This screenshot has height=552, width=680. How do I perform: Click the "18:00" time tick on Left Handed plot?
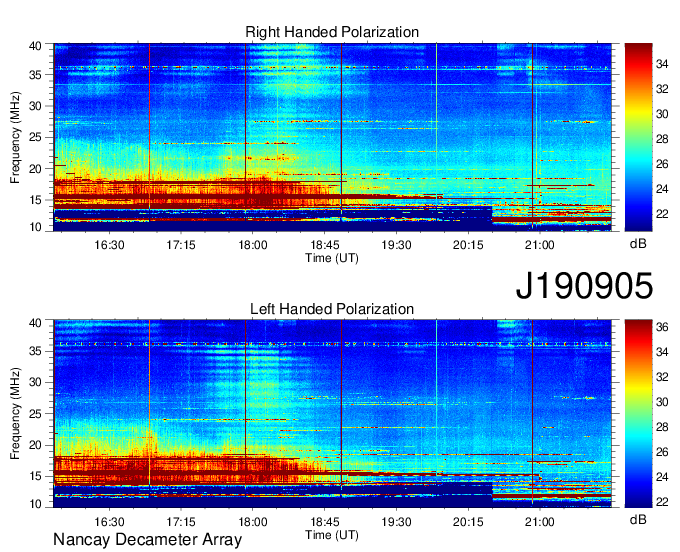(x=253, y=522)
